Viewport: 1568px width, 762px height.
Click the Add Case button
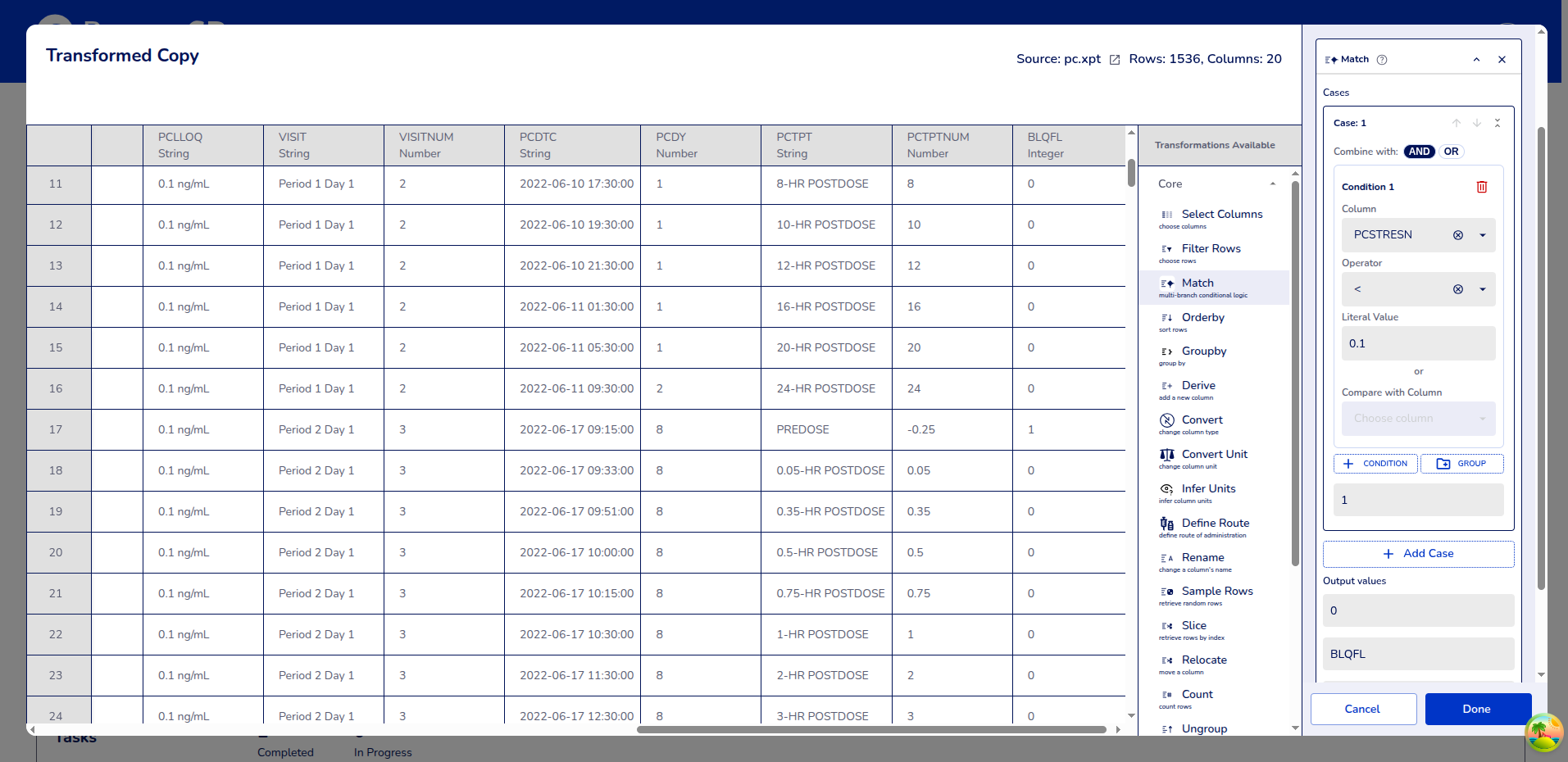[x=1418, y=554]
